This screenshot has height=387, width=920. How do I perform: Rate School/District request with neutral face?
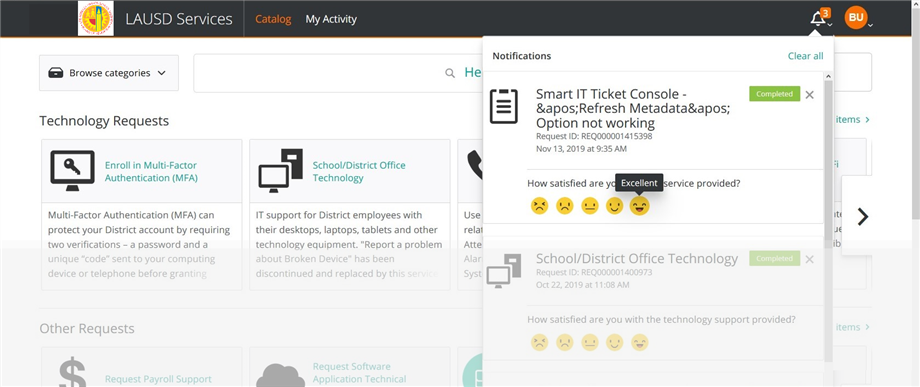[590, 342]
